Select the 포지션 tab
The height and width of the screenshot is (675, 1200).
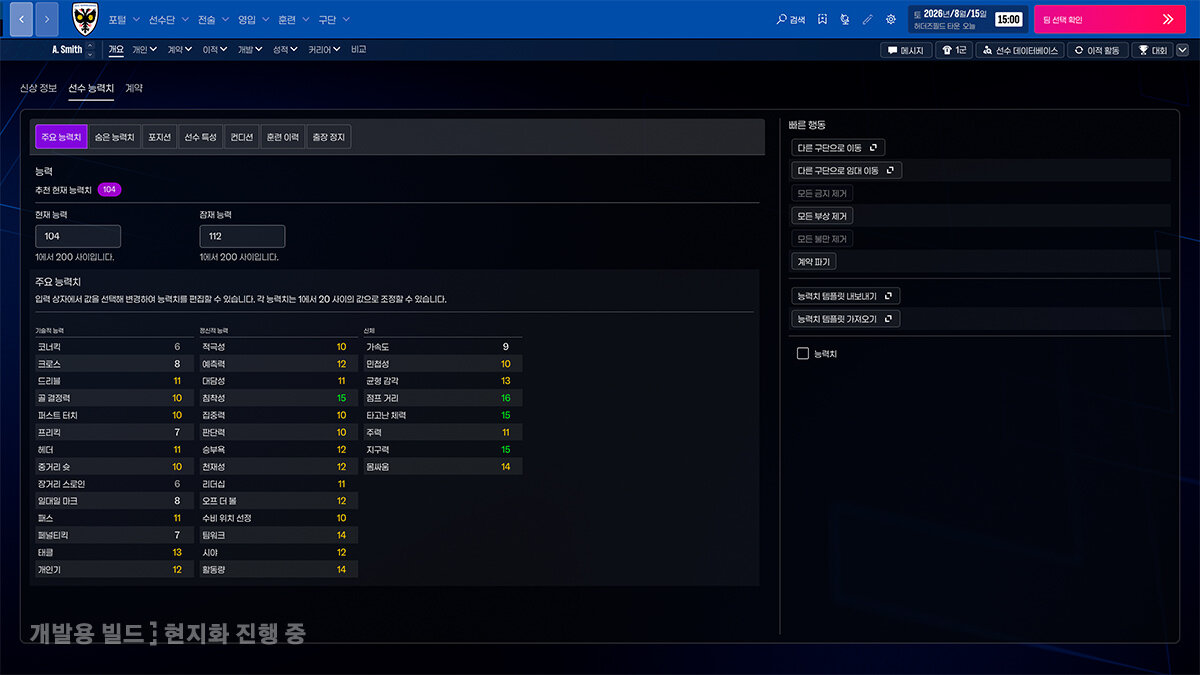(159, 137)
